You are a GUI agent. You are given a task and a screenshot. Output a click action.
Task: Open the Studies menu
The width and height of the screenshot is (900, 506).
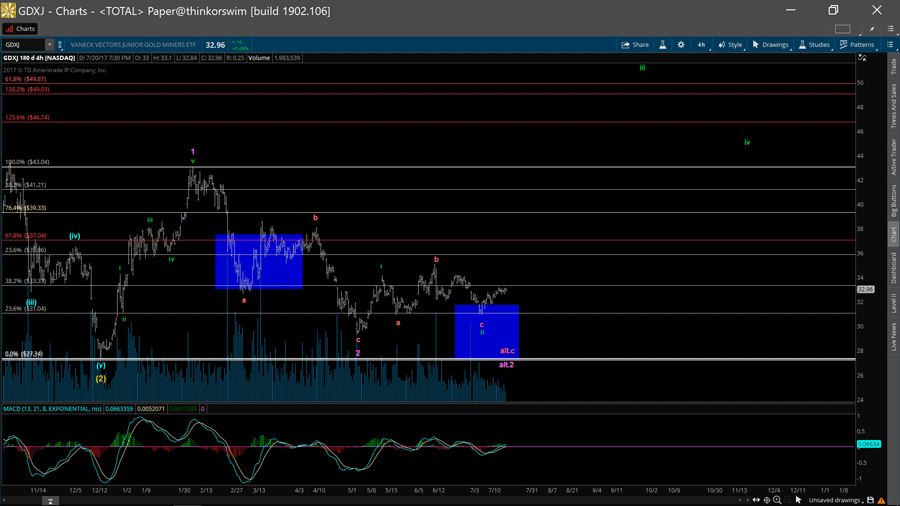pos(814,45)
